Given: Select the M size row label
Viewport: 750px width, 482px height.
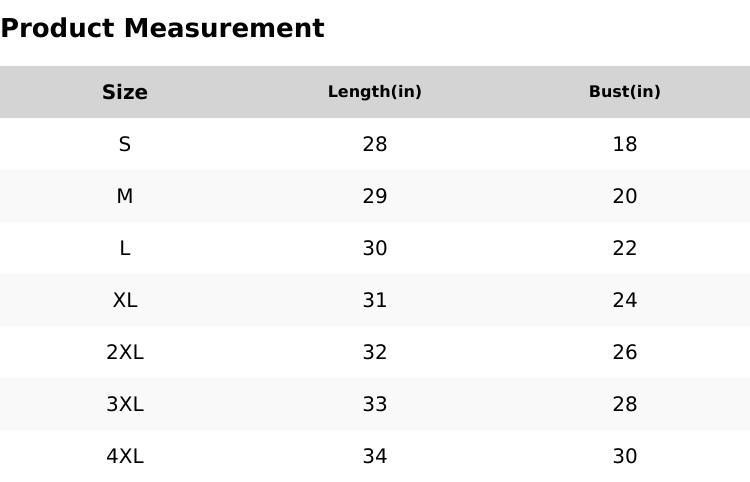Looking at the screenshot, I should point(125,196).
